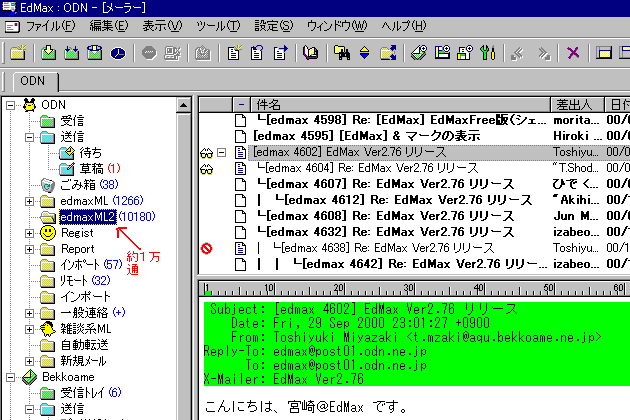
Task: Open the ヘルプ(H) menu
Action: click(403, 27)
